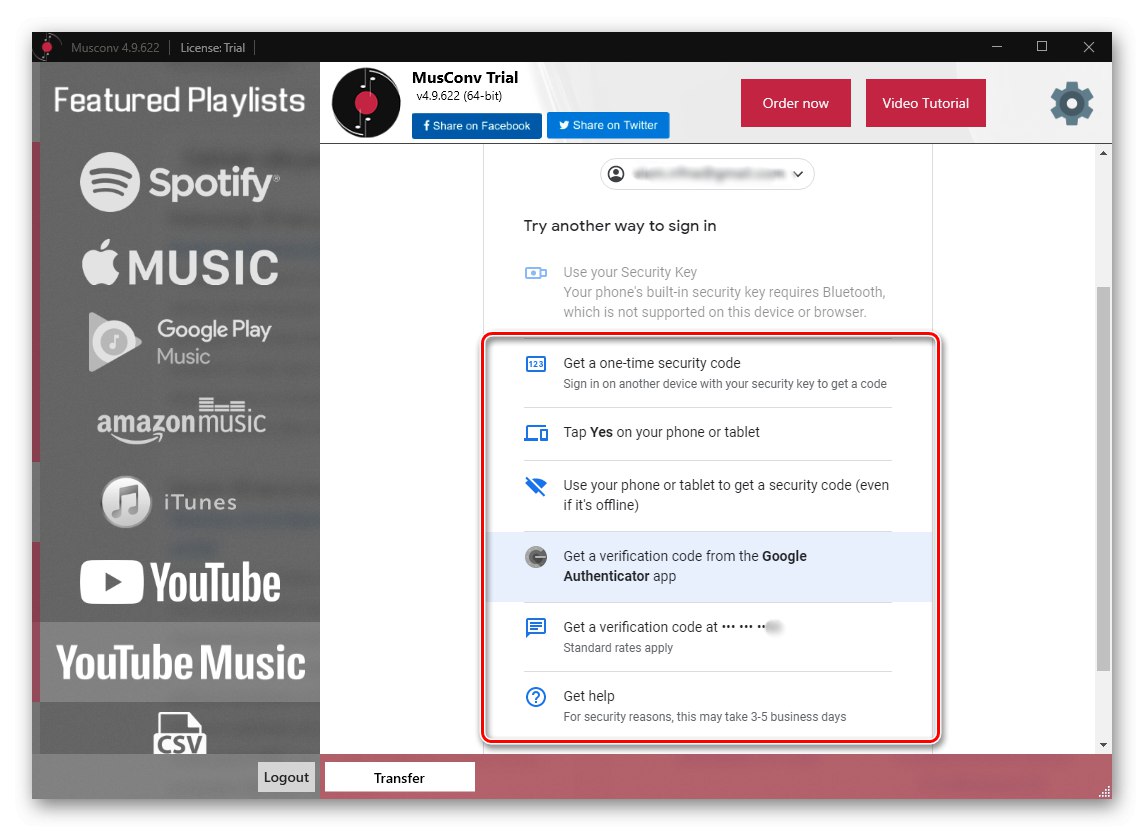Open YouTube service in sidebar
Image resolution: width=1144 pixels, height=831 pixels.
[x=180, y=582]
